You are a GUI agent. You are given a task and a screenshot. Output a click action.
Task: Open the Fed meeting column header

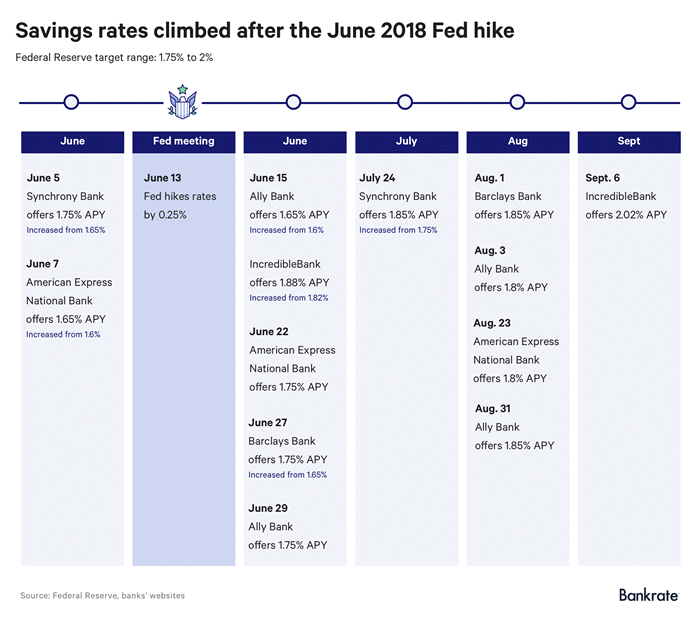(184, 141)
